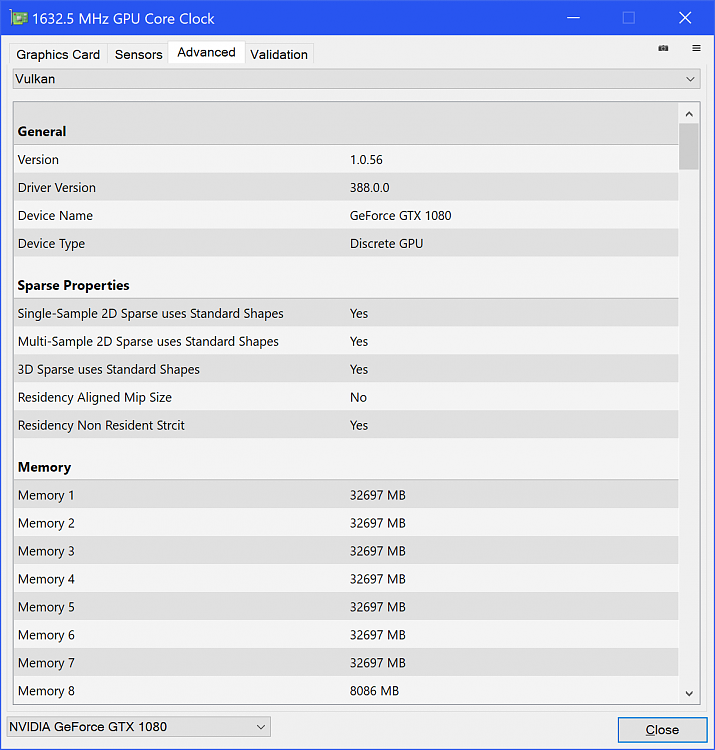Select the Memory 3 row
715x750 pixels.
tap(346, 551)
